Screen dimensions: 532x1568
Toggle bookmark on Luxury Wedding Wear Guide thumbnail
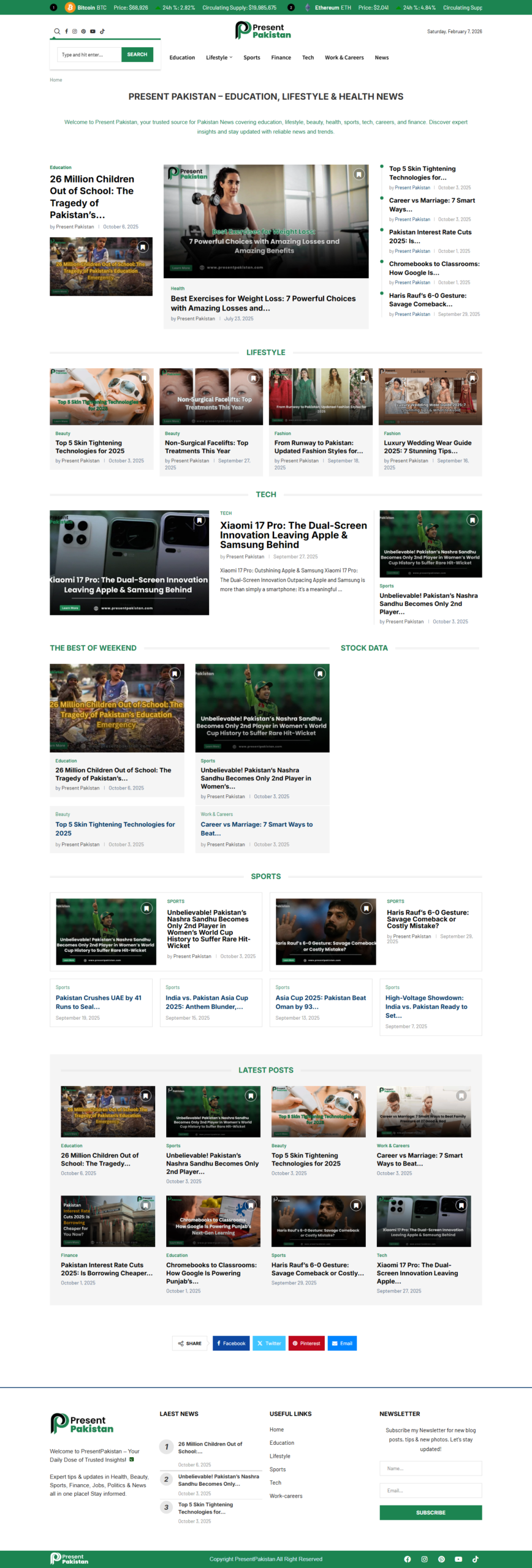(473, 378)
